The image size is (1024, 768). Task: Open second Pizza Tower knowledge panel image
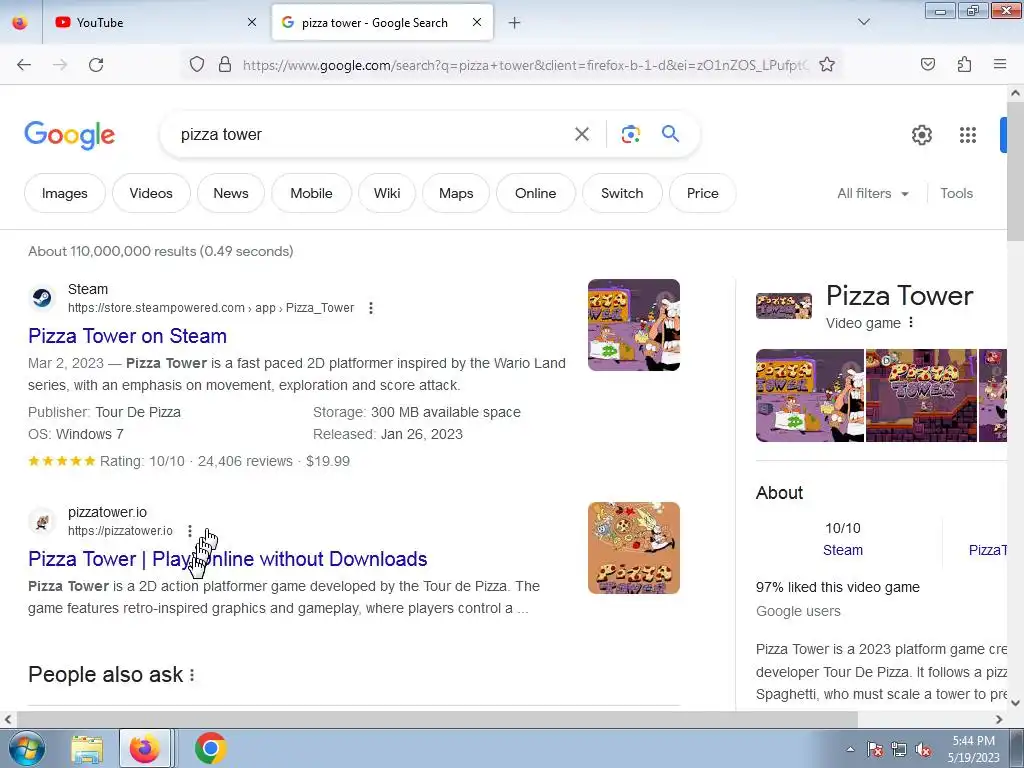point(921,396)
